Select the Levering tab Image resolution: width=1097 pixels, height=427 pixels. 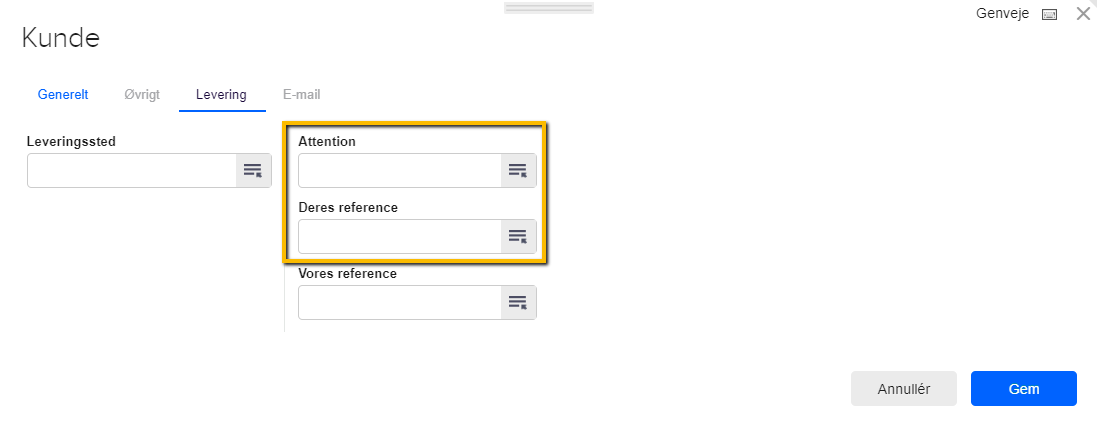tap(221, 95)
